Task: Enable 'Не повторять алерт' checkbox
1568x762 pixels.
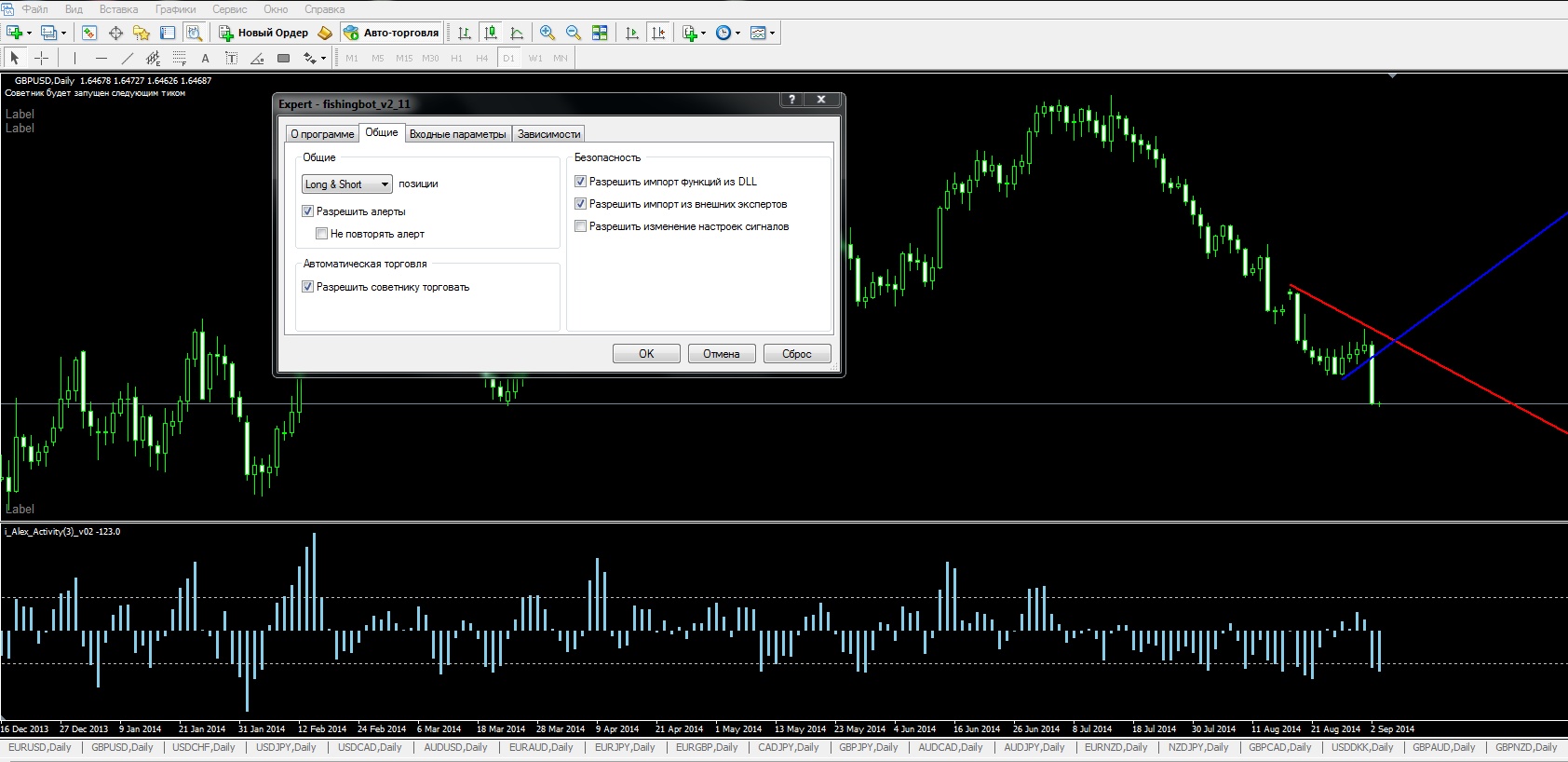Action: click(x=321, y=234)
